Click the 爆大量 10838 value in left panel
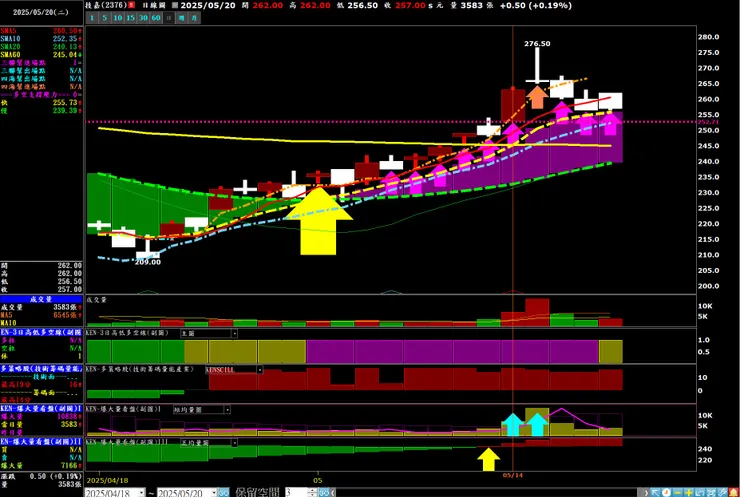 (x=67, y=417)
